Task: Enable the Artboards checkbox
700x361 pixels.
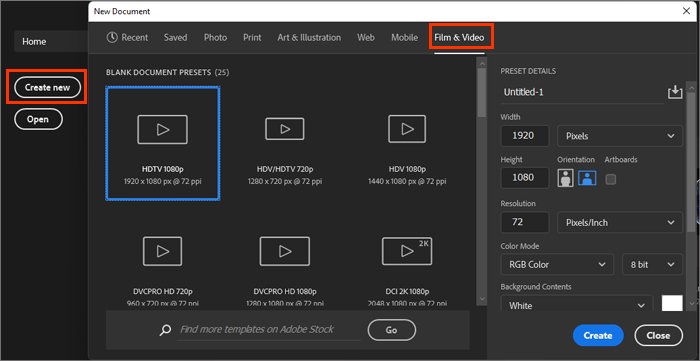Action: [x=610, y=179]
